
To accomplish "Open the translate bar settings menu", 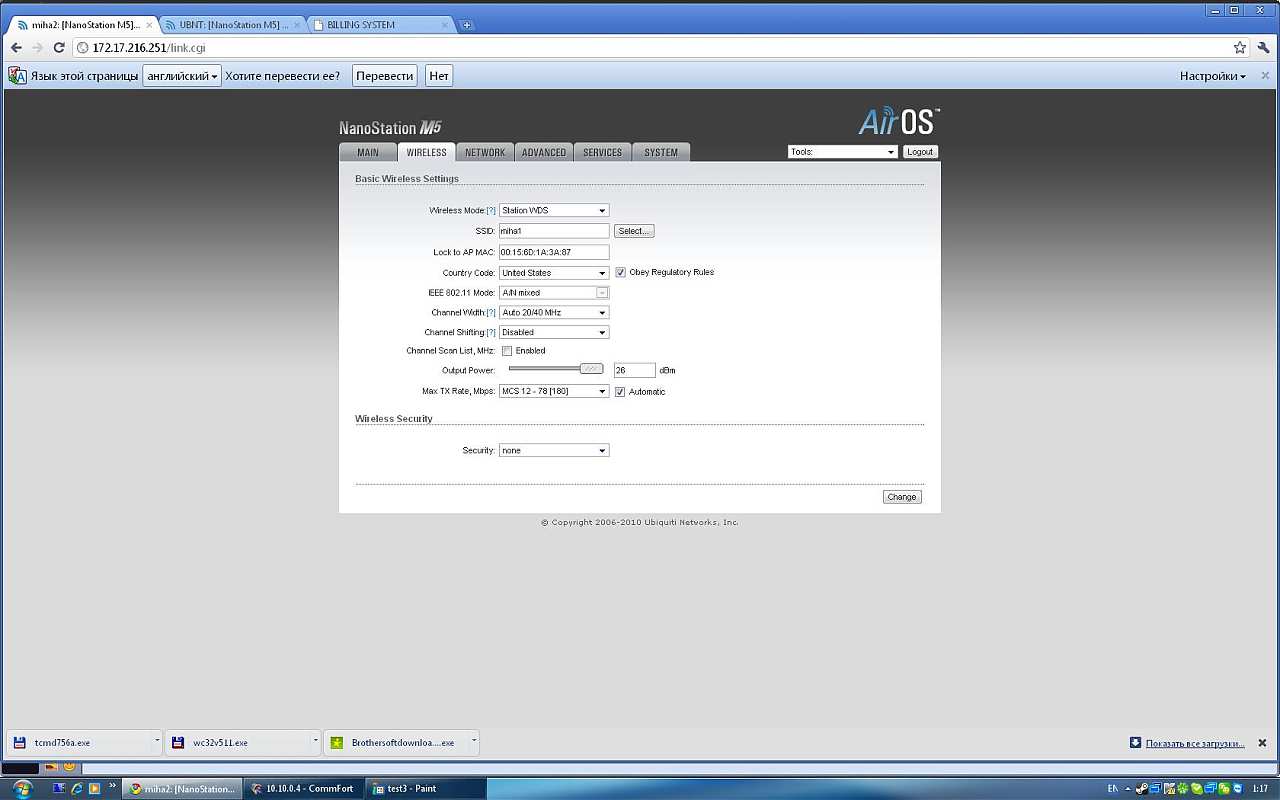I will click(x=1213, y=76).
